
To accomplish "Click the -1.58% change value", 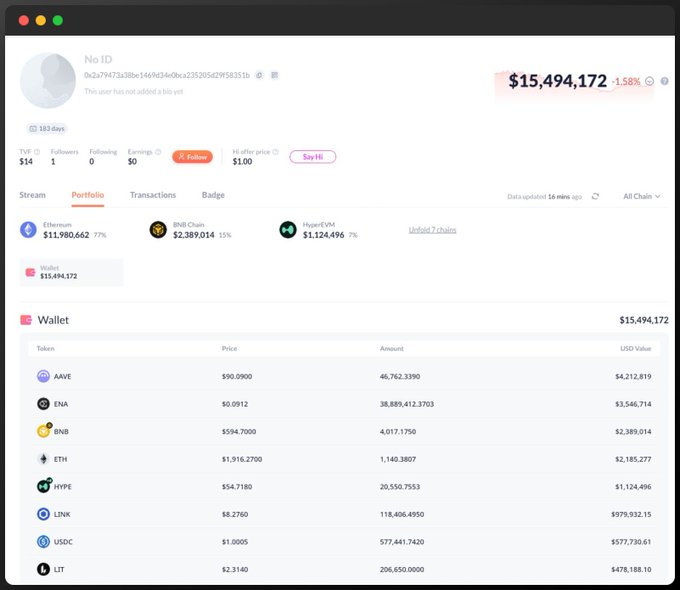I will tap(626, 81).
